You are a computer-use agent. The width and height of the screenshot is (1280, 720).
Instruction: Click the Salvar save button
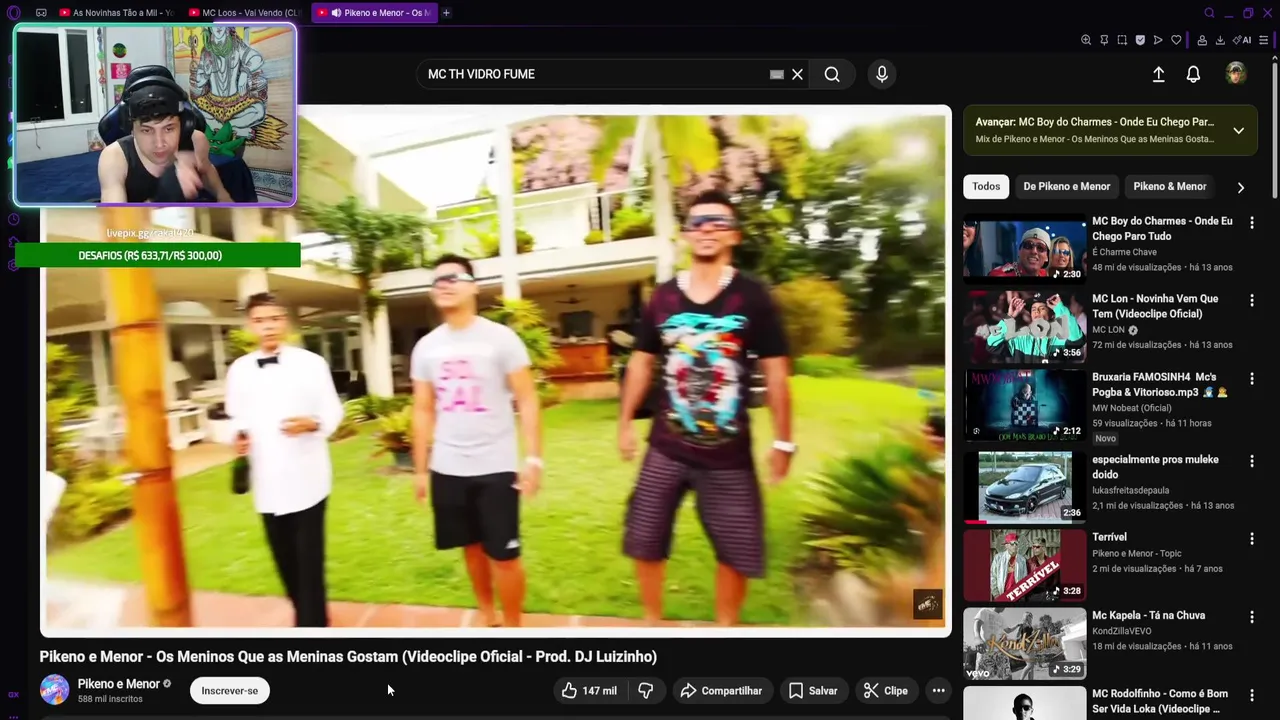(813, 691)
